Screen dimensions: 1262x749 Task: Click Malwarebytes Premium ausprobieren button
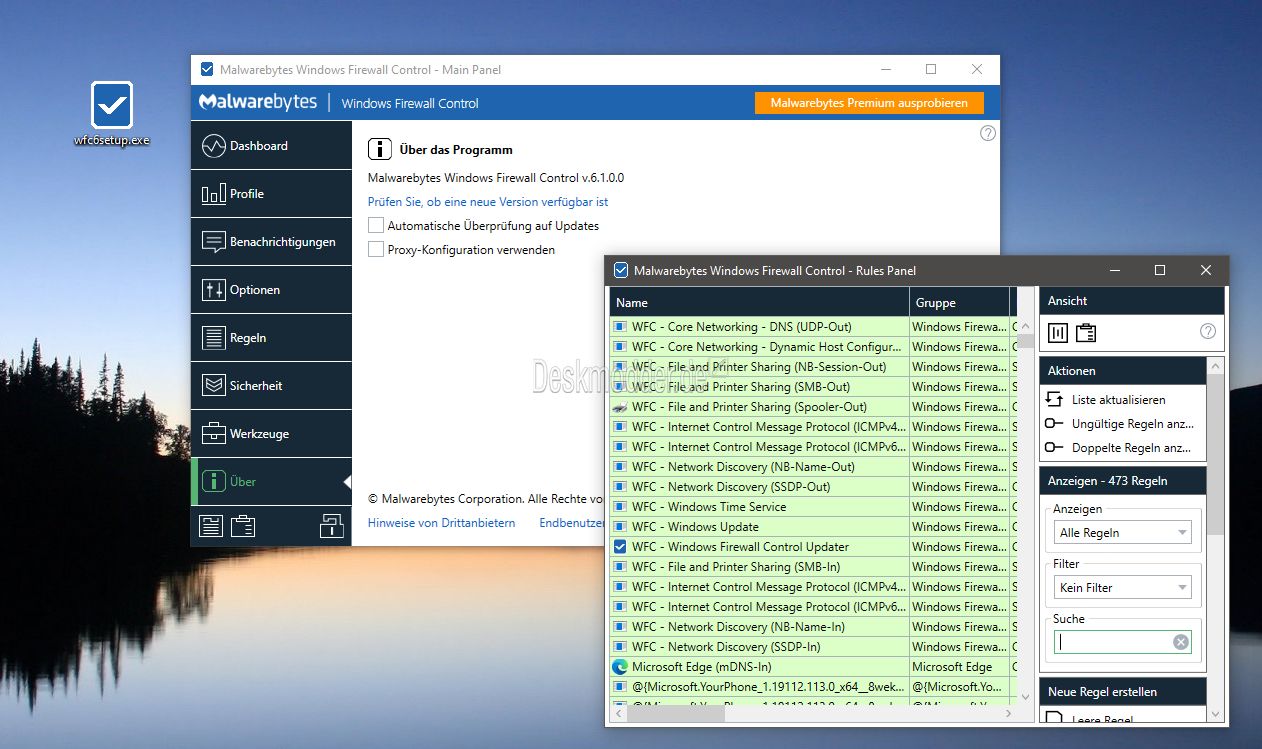(x=869, y=103)
